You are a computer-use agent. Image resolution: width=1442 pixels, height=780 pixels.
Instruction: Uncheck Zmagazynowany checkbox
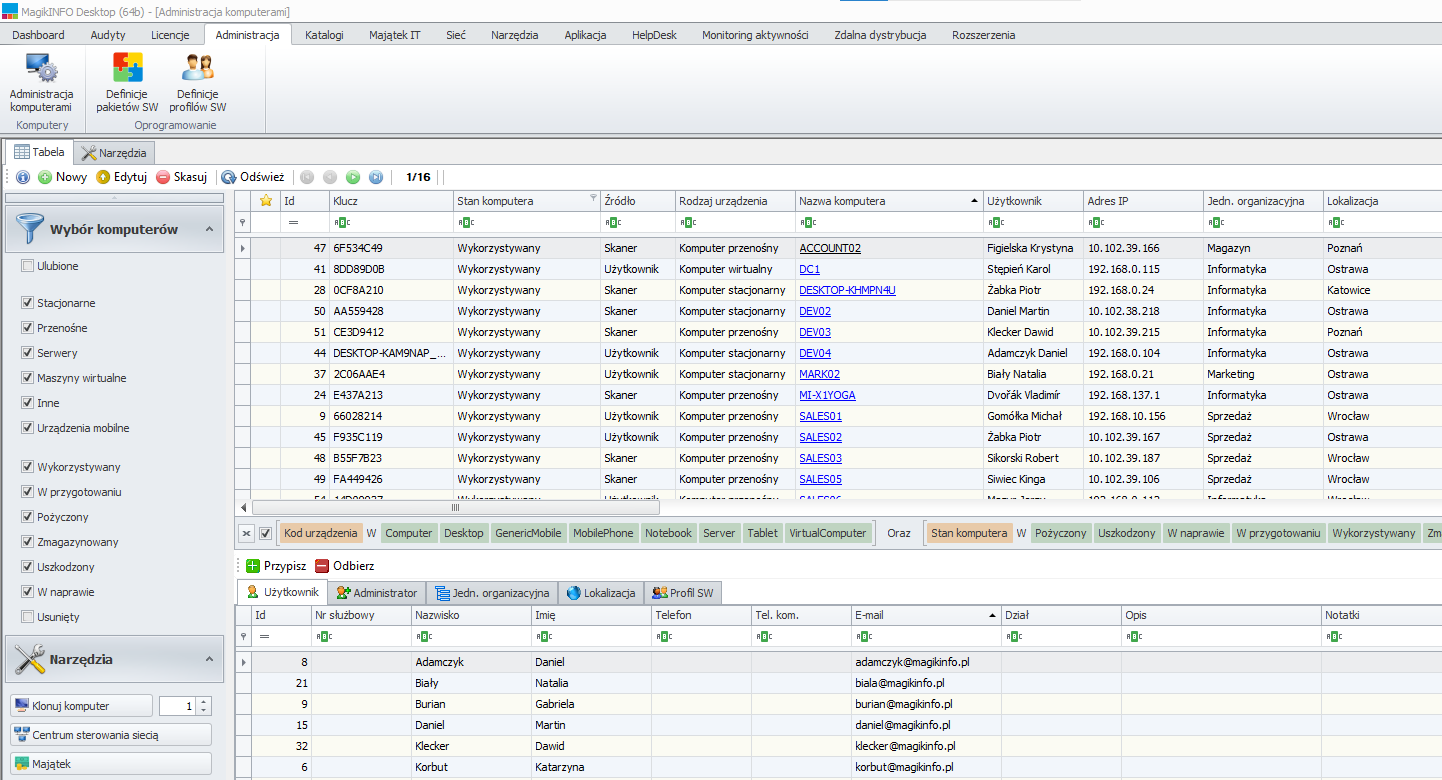[x=27, y=542]
